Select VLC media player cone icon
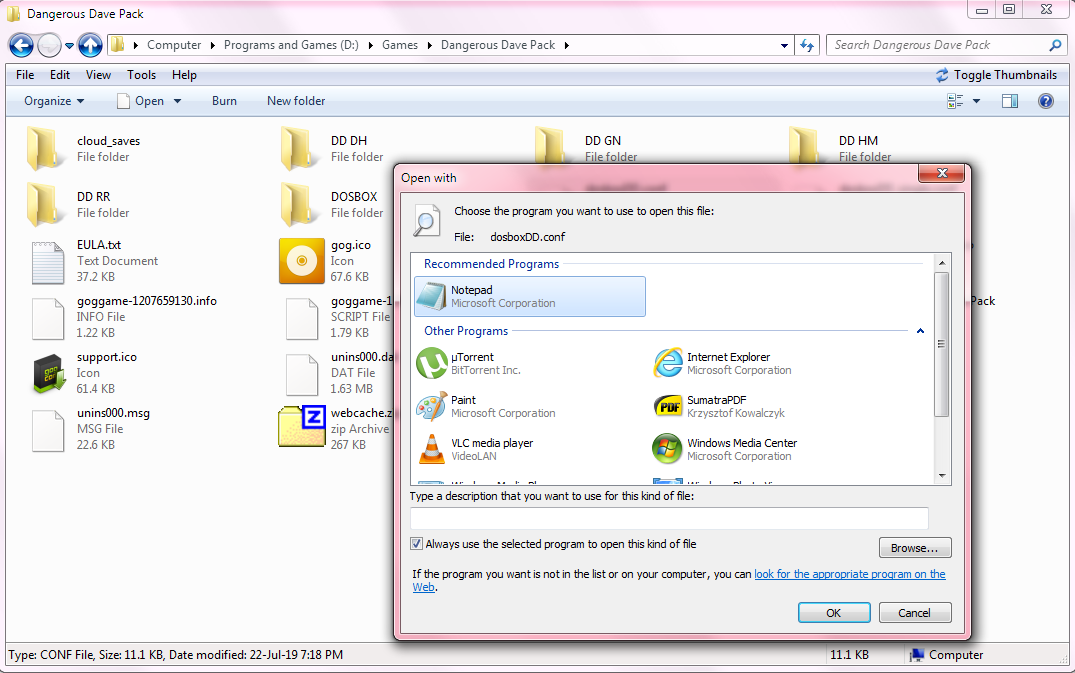This screenshot has height=673, width=1075. coord(432,450)
